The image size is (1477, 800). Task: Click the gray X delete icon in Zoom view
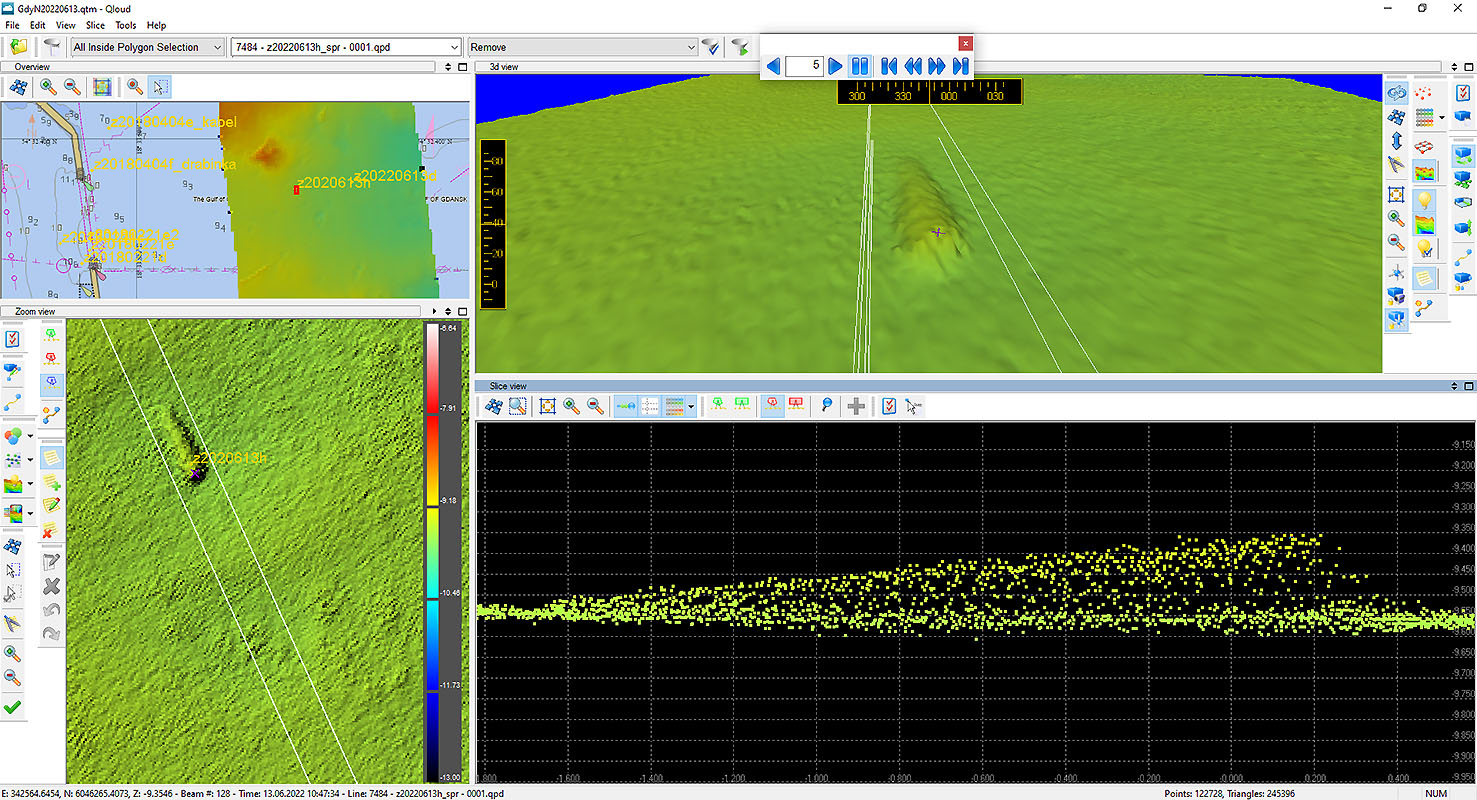coord(51,586)
